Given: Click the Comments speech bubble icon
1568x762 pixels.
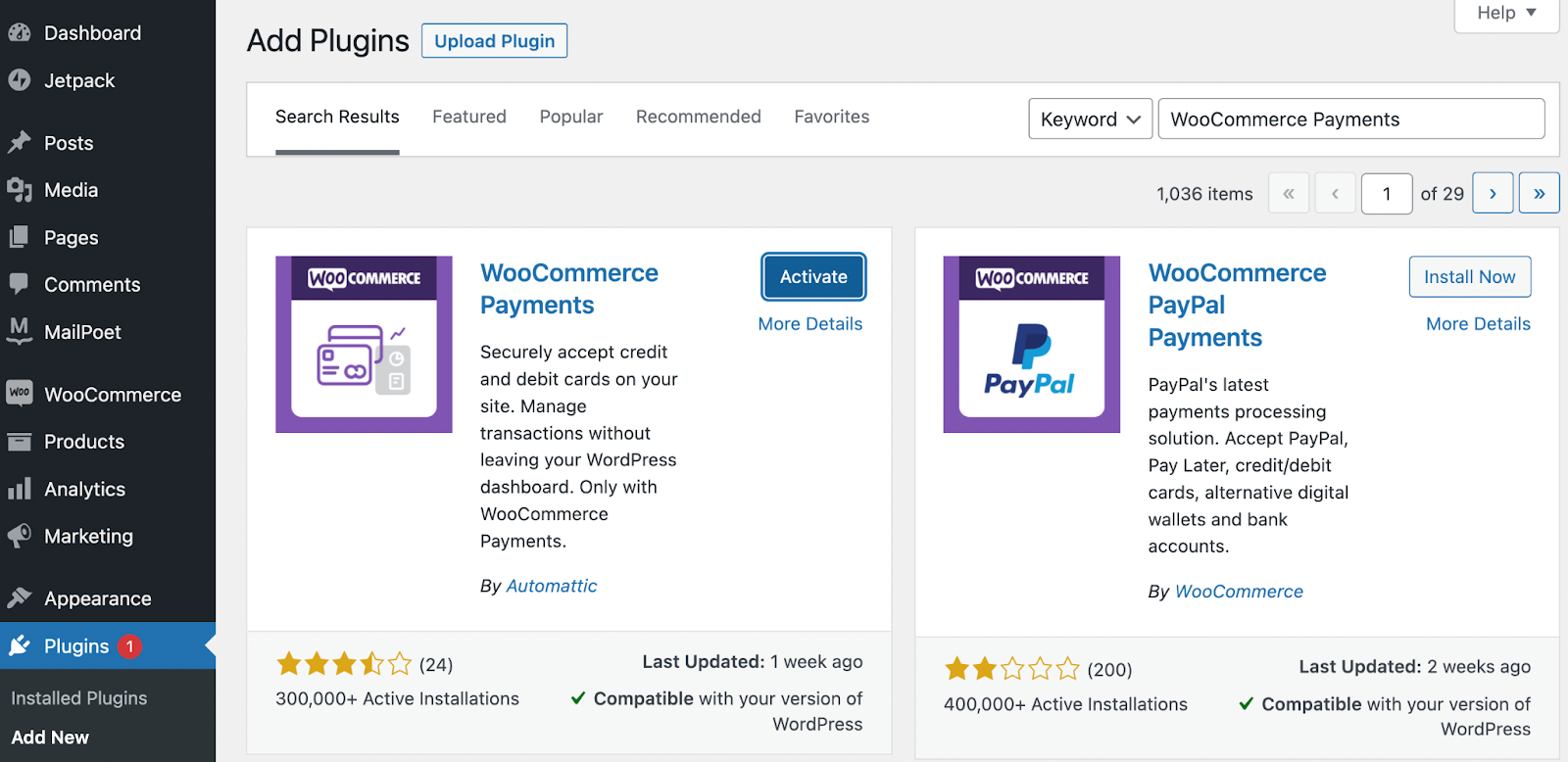Looking at the screenshot, I should click(20, 284).
